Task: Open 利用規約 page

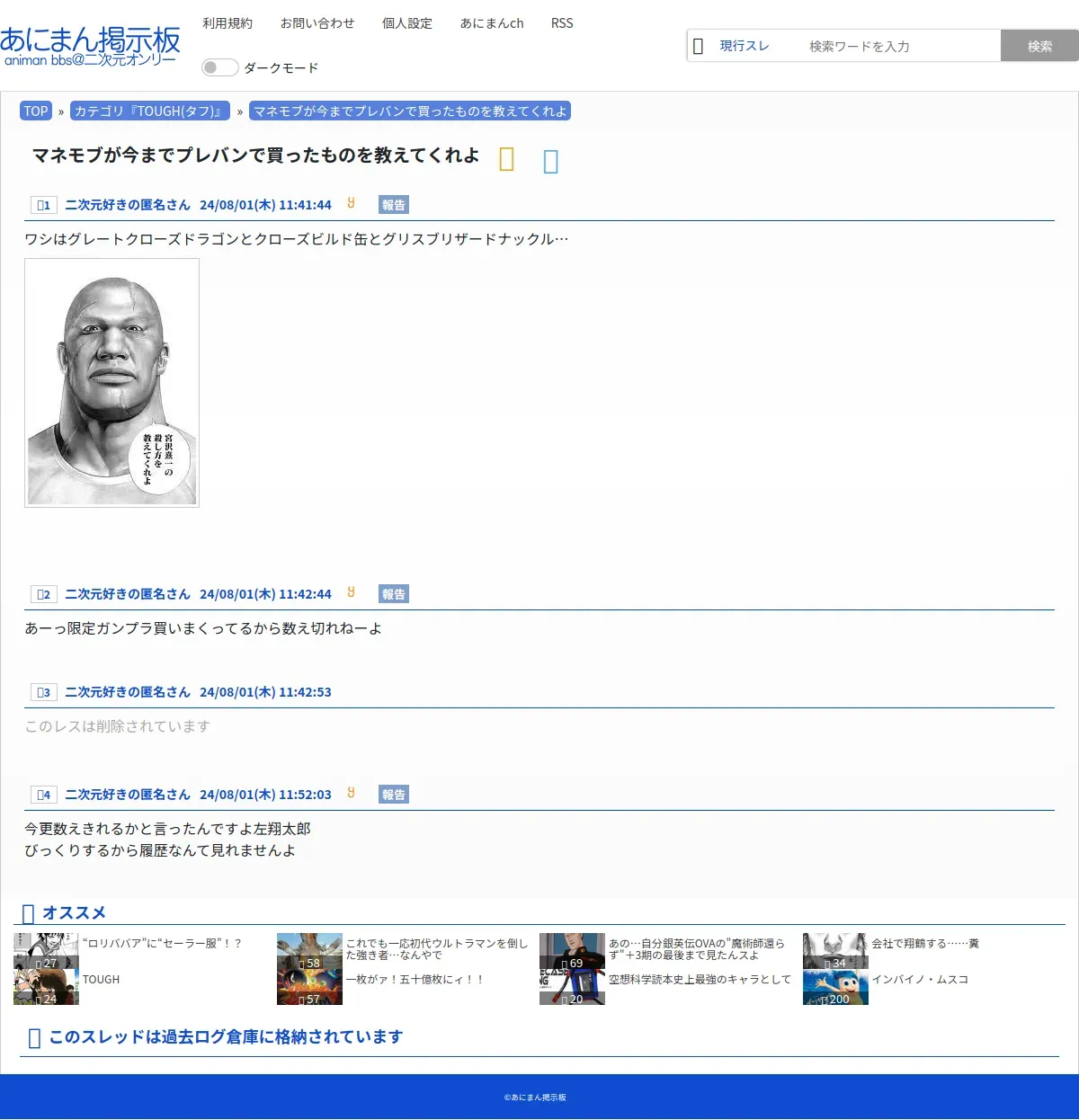Action: click(x=227, y=23)
